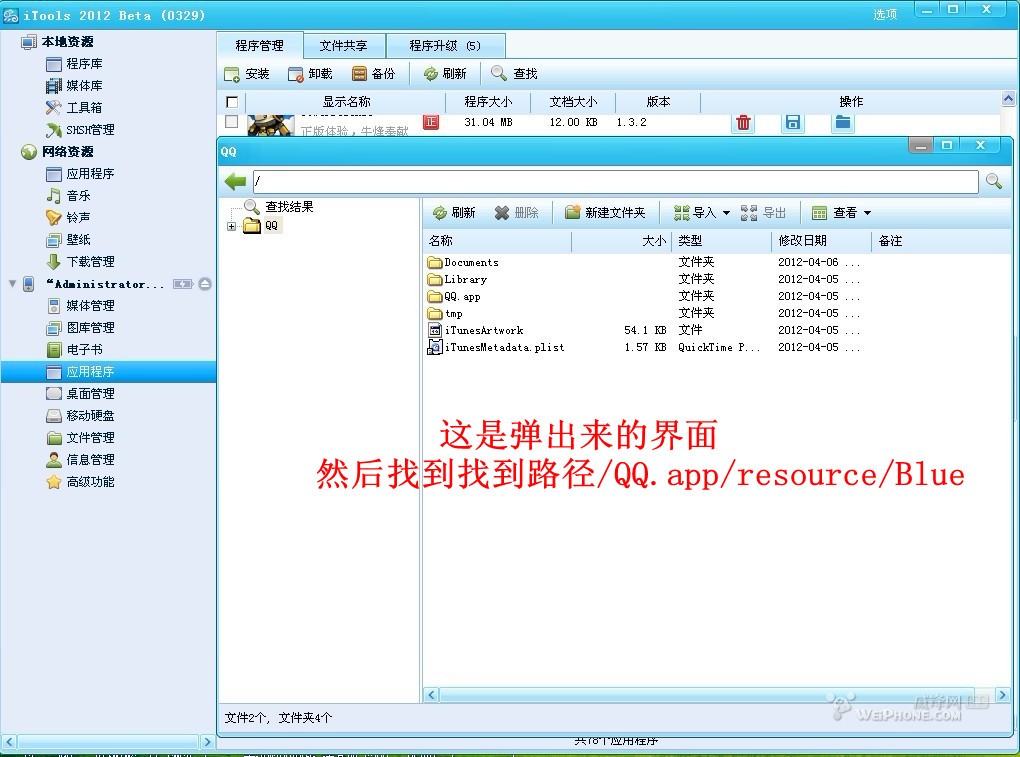Click 备份 backup toolbar button

click(373, 74)
